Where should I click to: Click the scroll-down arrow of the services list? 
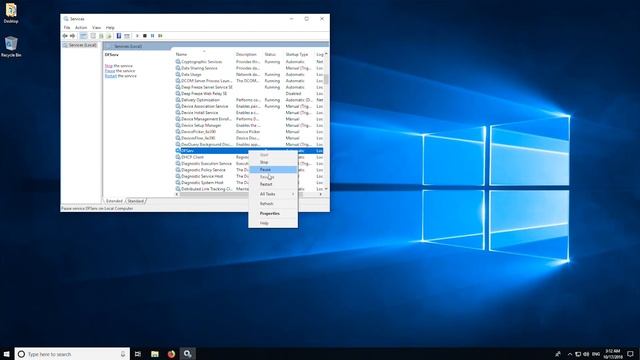(326, 189)
